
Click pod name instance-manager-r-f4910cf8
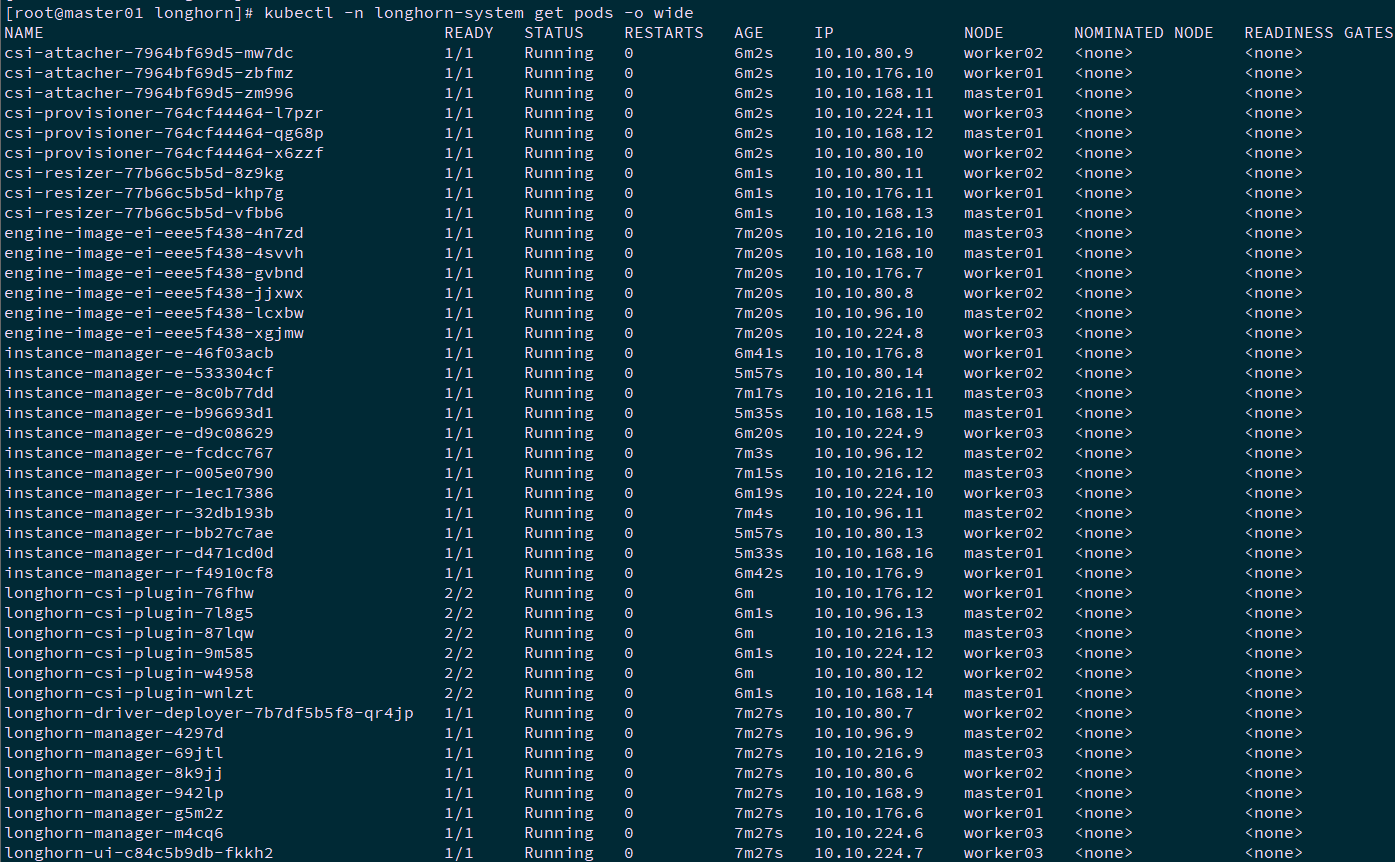(x=139, y=573)
